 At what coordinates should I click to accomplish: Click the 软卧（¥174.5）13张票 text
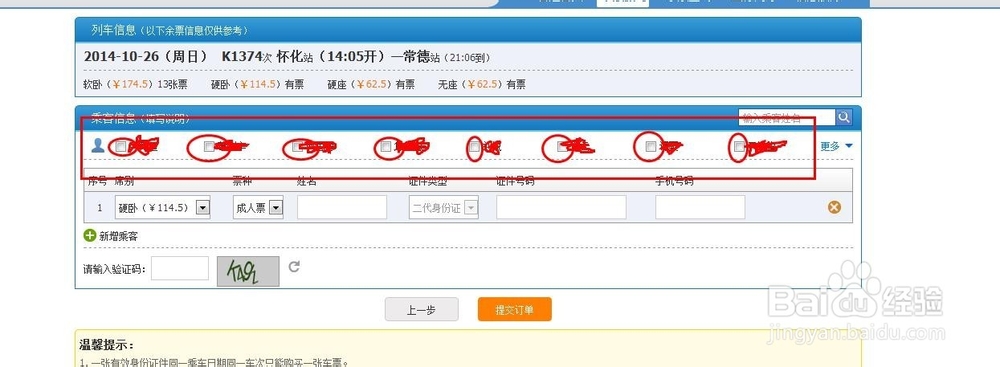click(x=135, y=84)
